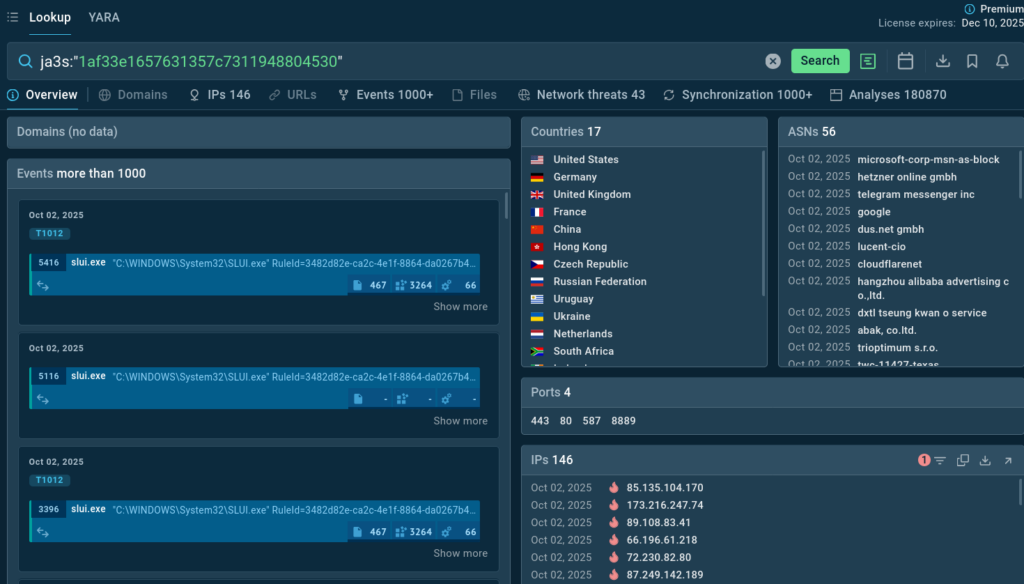Switch to the YARA tab
The height and width of the screenshot is (584, 1024).
pos(104,17)
